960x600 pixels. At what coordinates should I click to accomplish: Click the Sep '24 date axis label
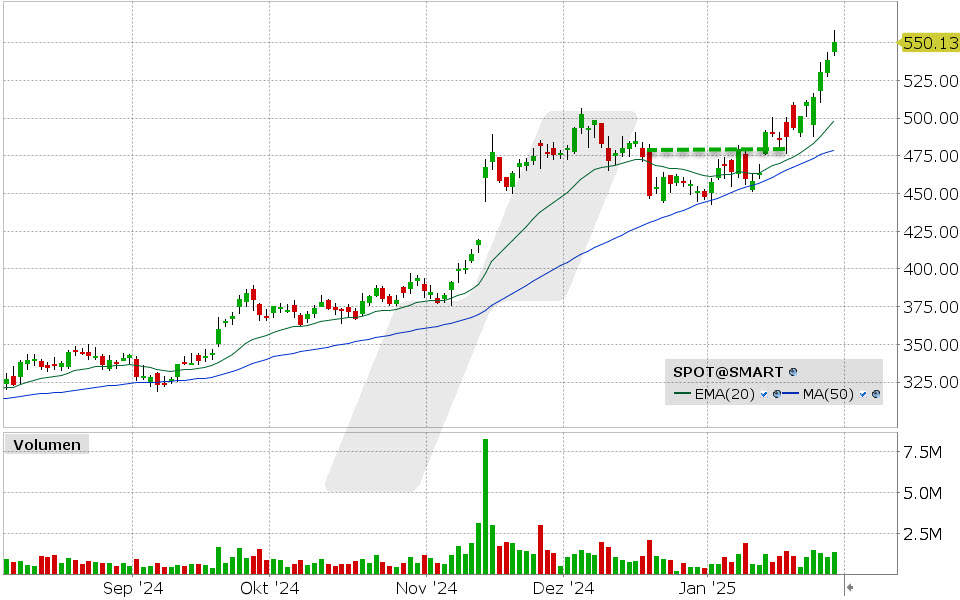[133, 588]
